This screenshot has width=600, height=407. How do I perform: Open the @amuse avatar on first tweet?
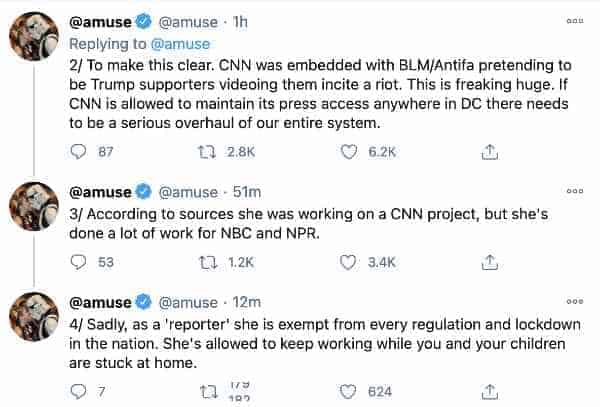point(34,36)
